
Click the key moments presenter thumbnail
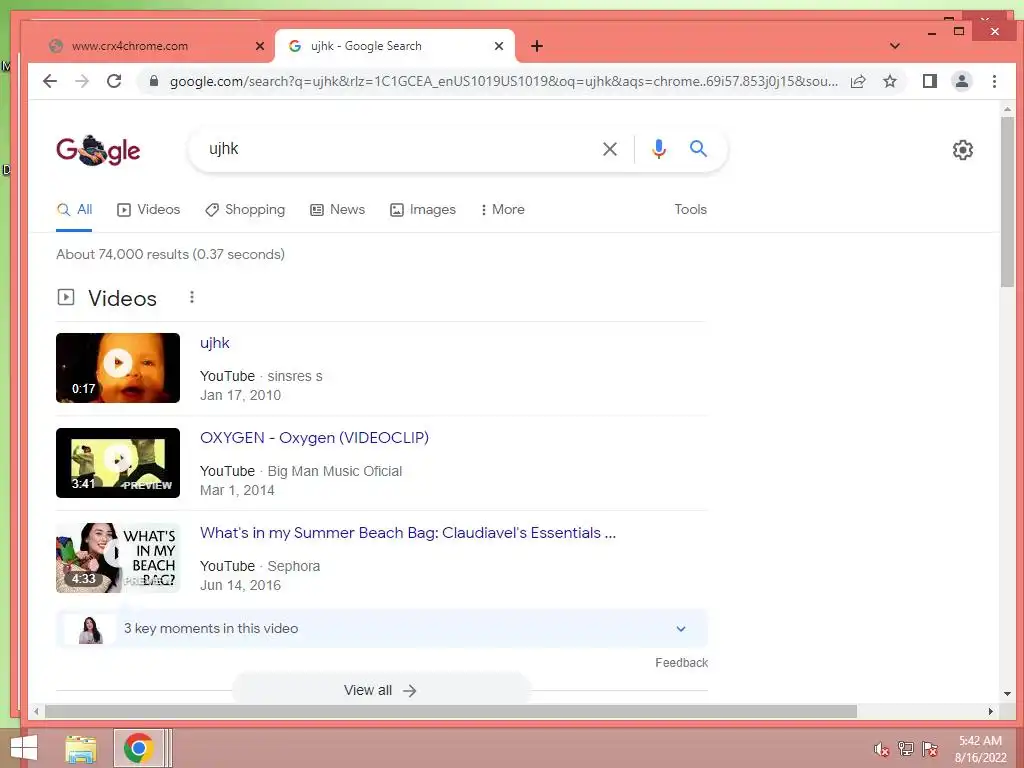tap(90, 630)
